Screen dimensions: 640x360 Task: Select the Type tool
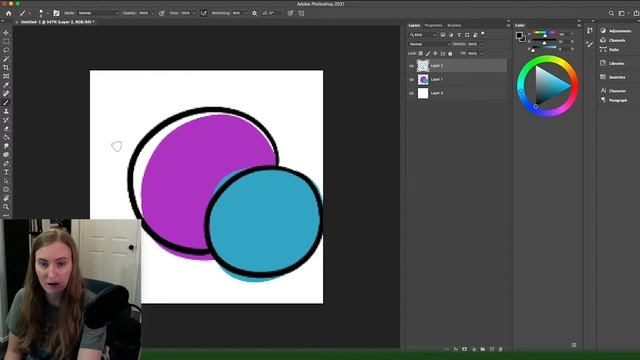(x=6, y=172)
